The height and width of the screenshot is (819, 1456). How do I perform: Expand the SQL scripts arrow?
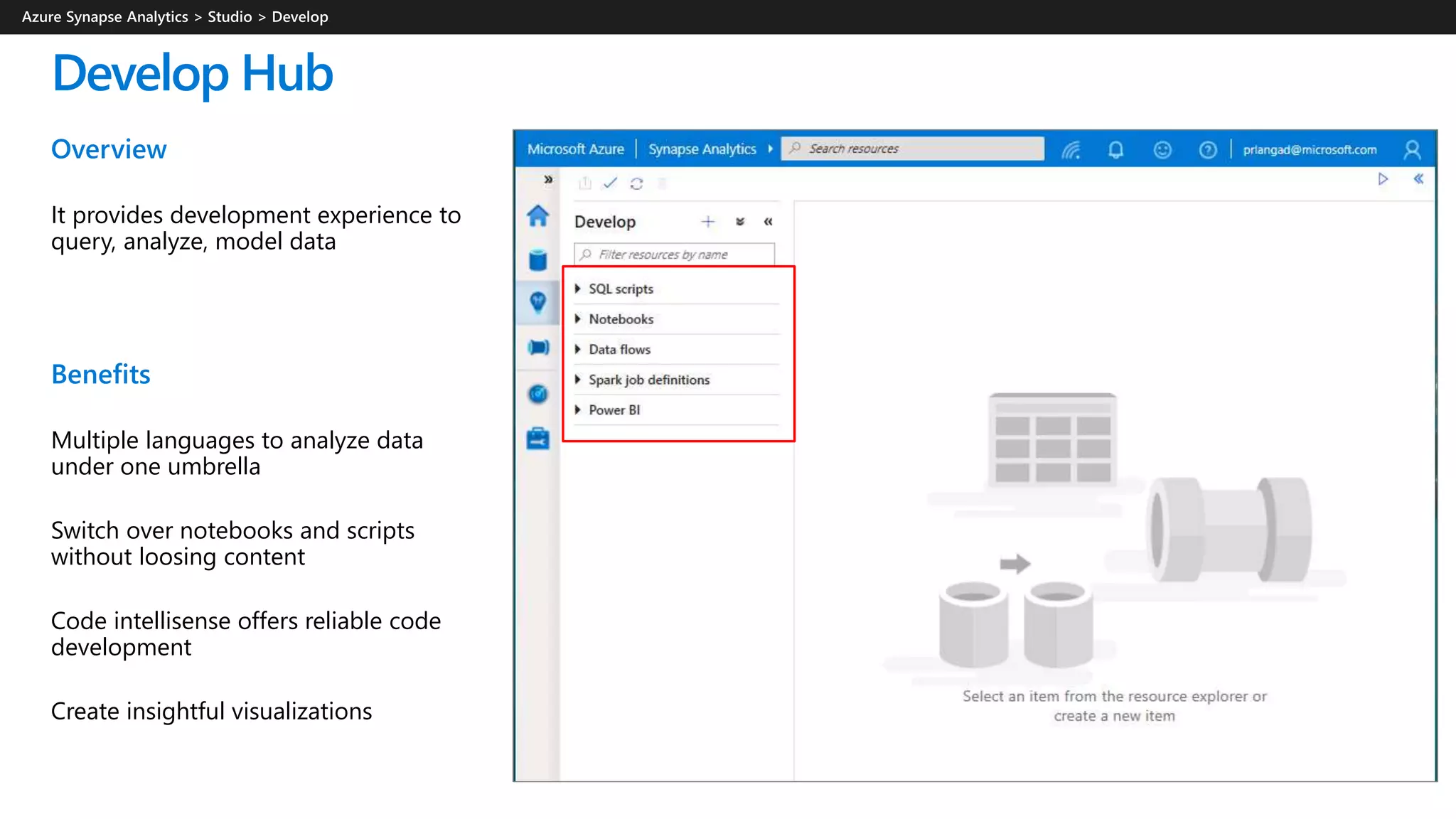pos(578,289)
